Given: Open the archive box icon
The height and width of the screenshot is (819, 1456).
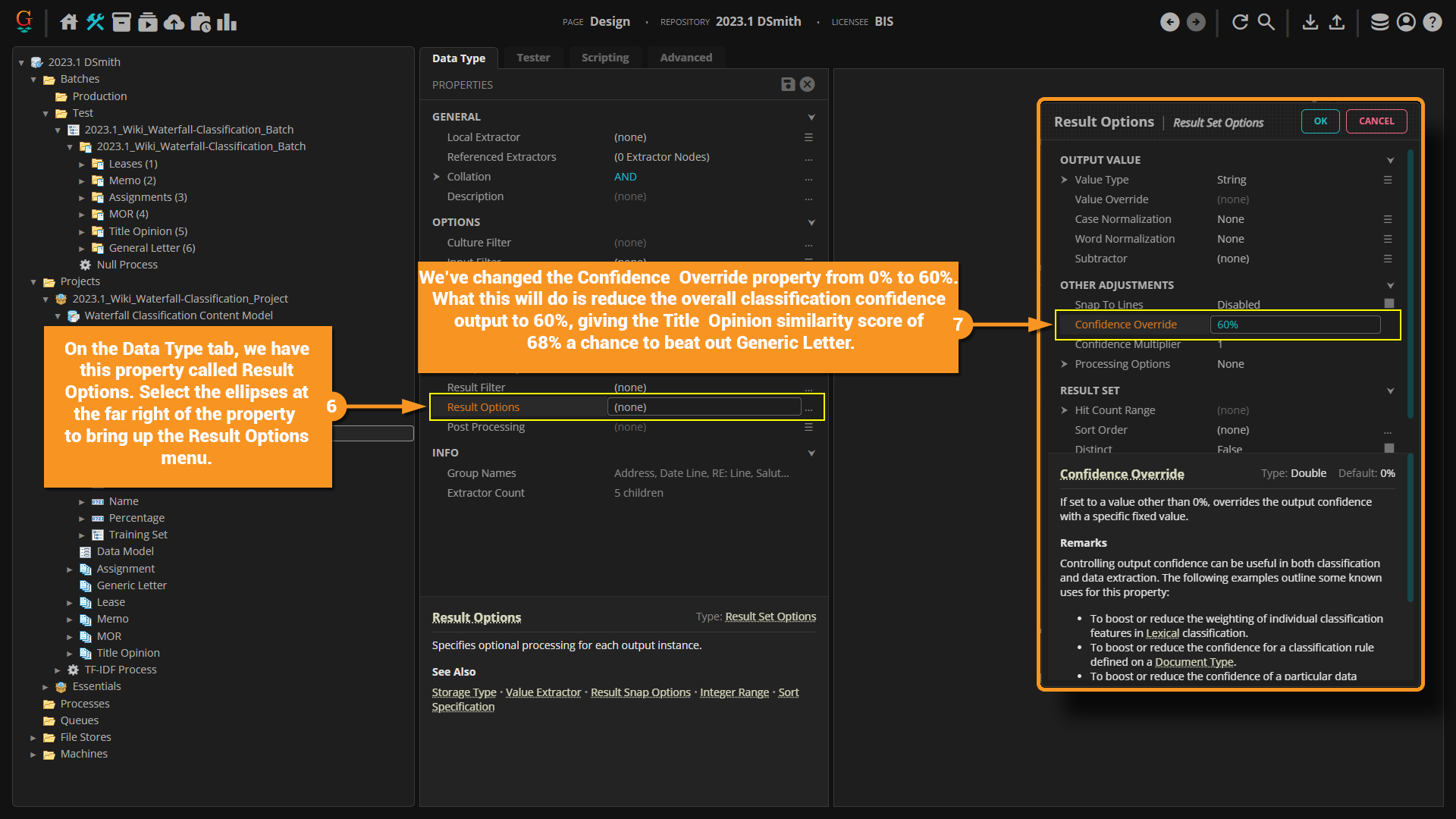Looking at the screenshot, I should tap(121, 22).
